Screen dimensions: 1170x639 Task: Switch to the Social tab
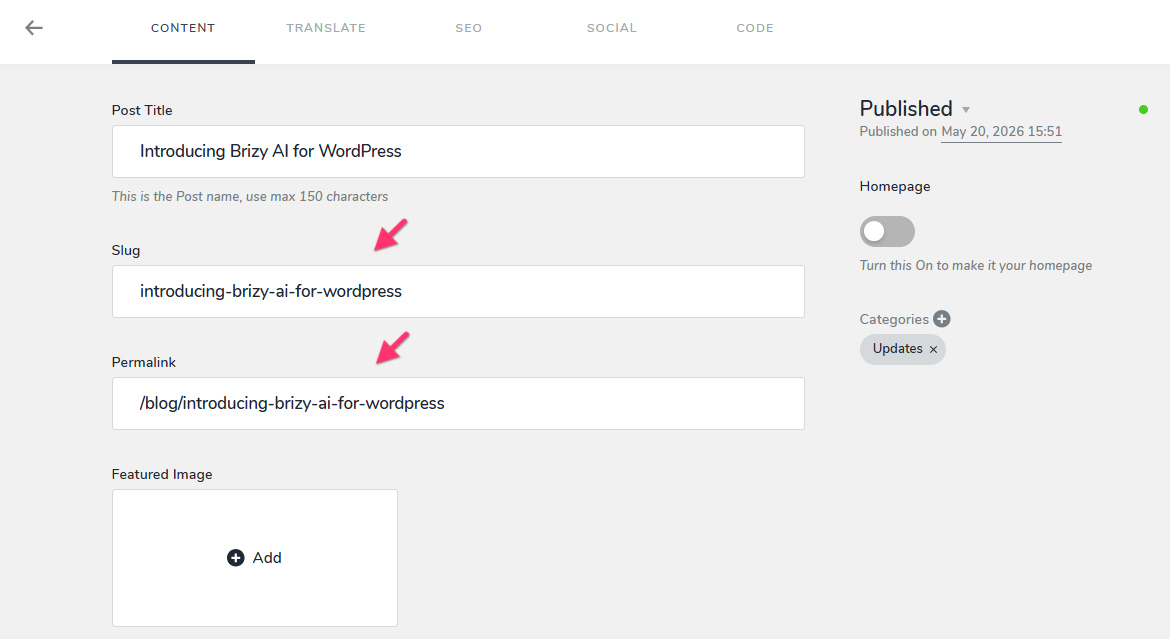coord(612,28)
